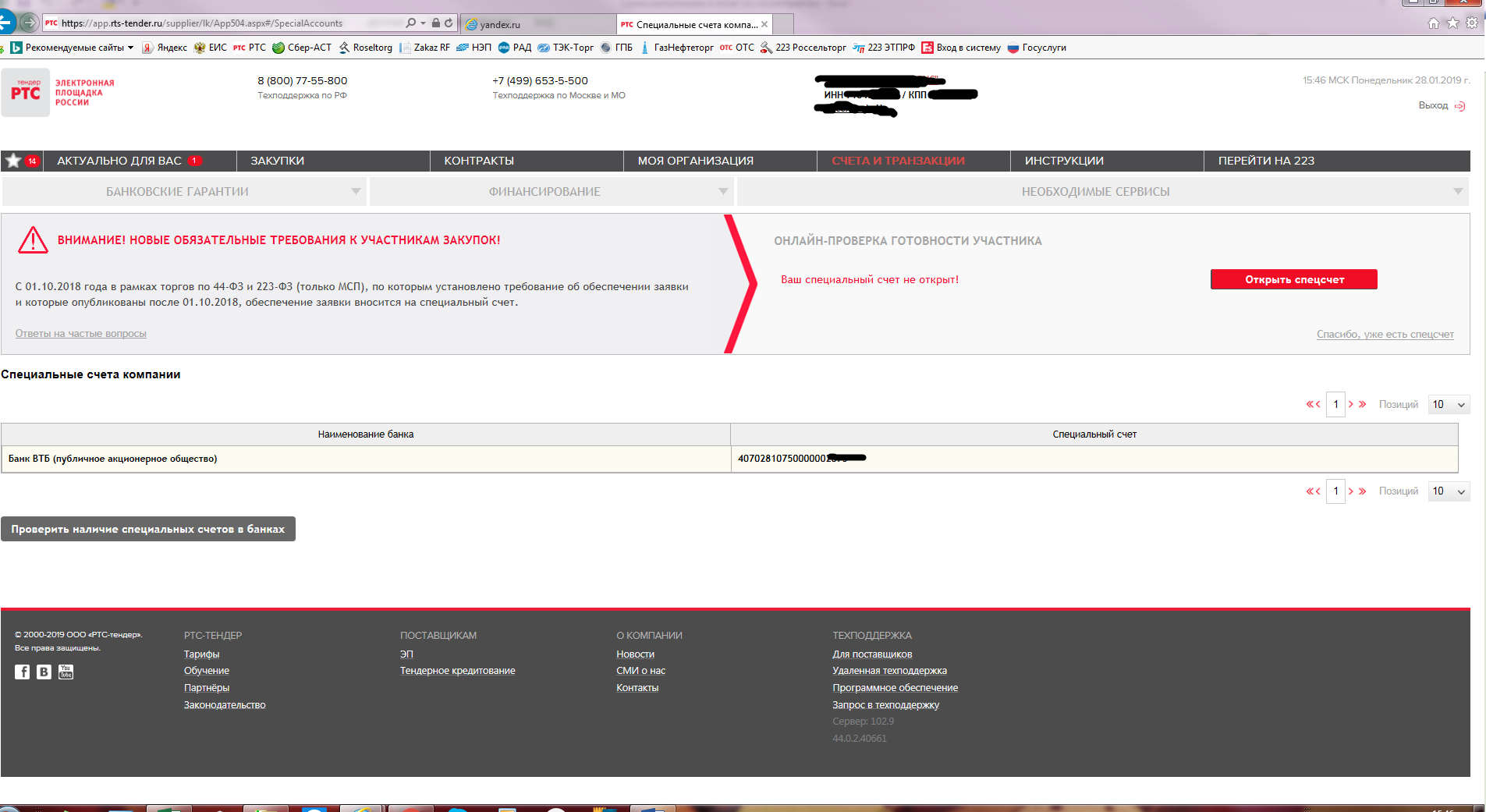Open the Закупки menu item
Screen dimensions: 1486x812
click(277, 161)
